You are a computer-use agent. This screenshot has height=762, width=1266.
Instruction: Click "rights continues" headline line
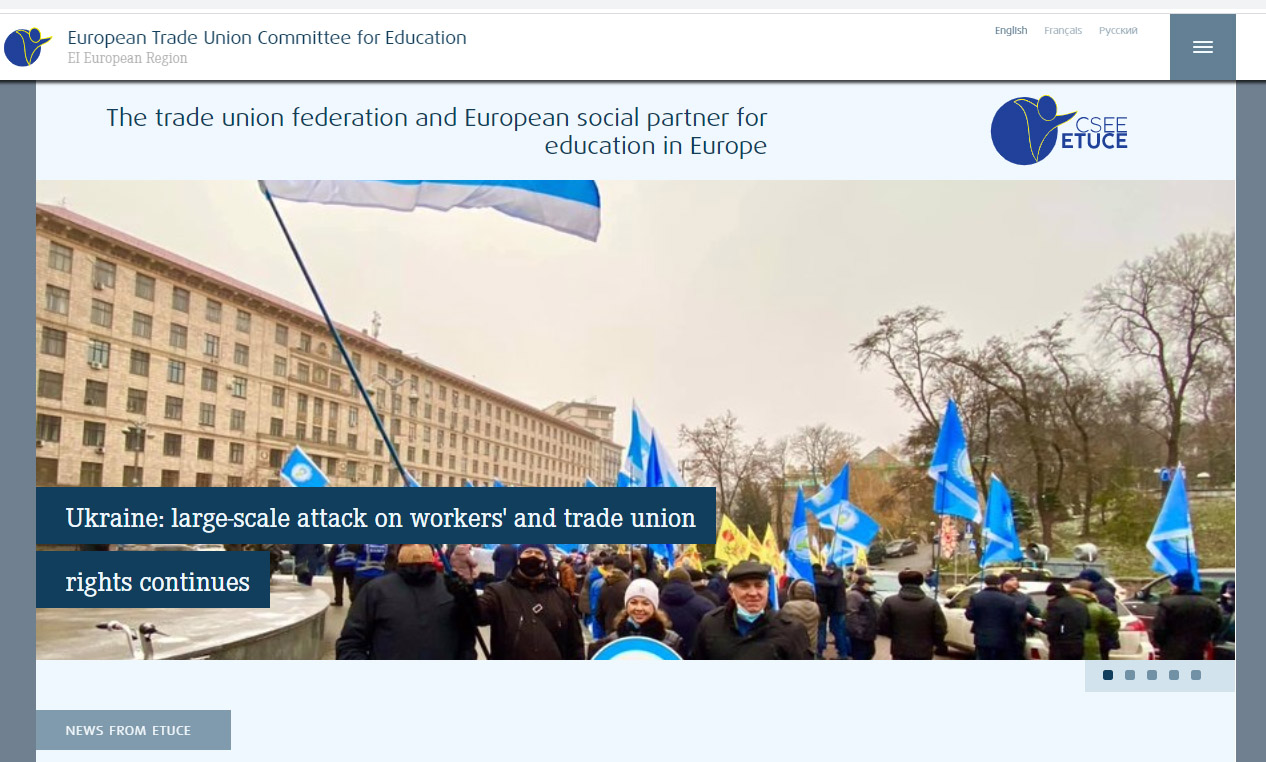pos(158,581)
